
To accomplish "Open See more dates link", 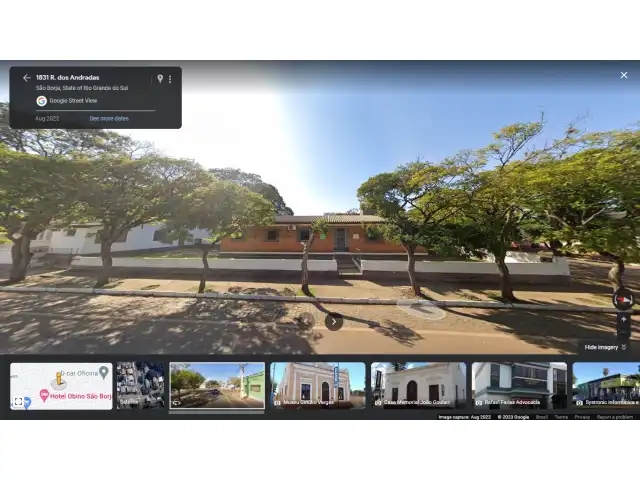I will click(109, 119).
